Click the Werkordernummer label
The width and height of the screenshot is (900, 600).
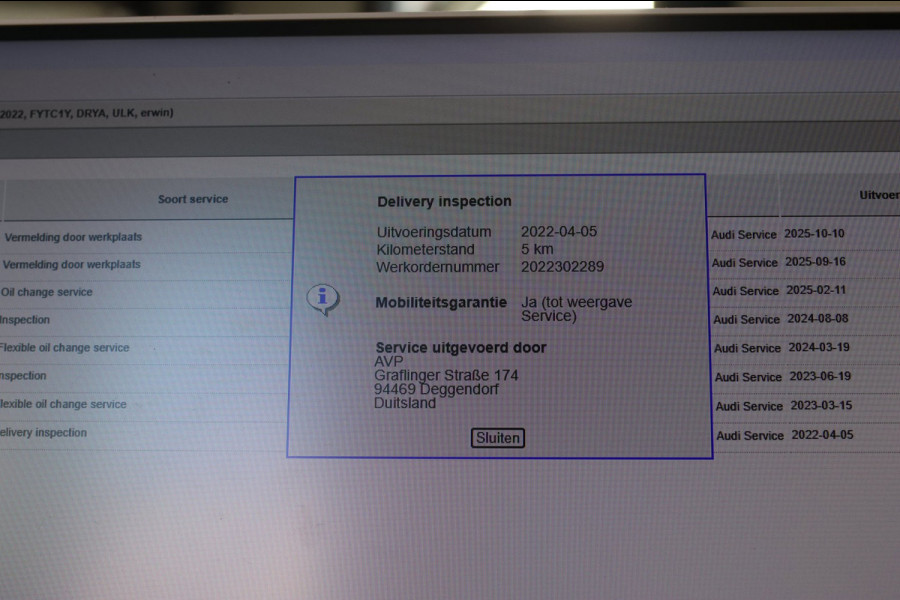(438, 267)
